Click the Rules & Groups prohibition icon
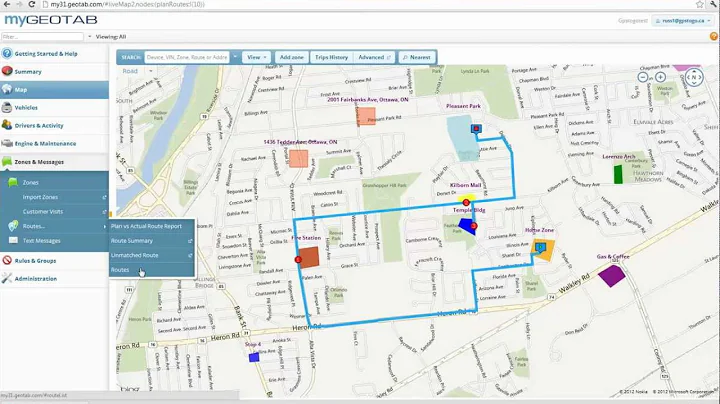This screenshot has height=404, width=720. click(7, 260)
